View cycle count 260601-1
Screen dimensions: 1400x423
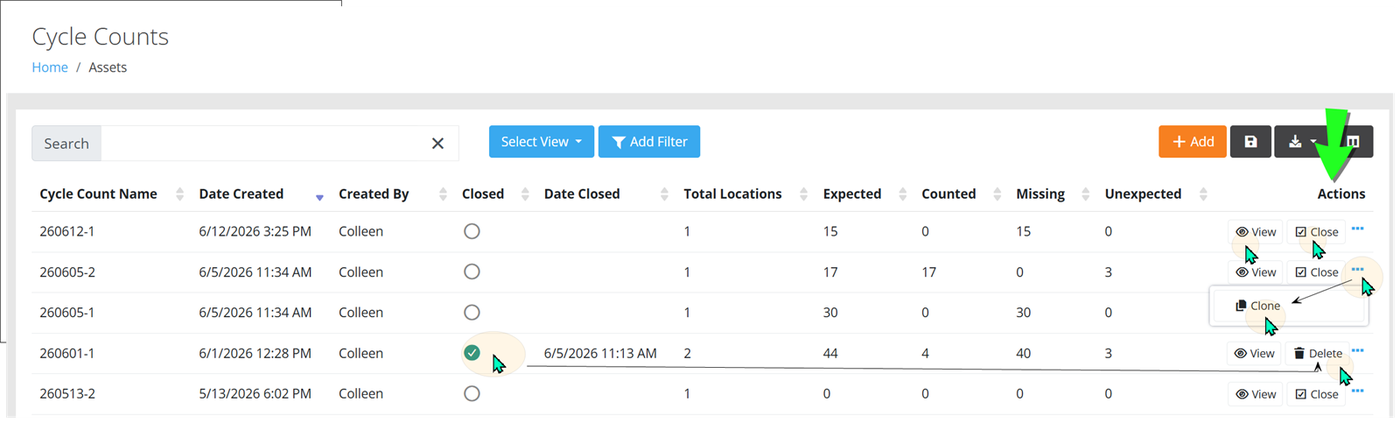click(1255, 353)
